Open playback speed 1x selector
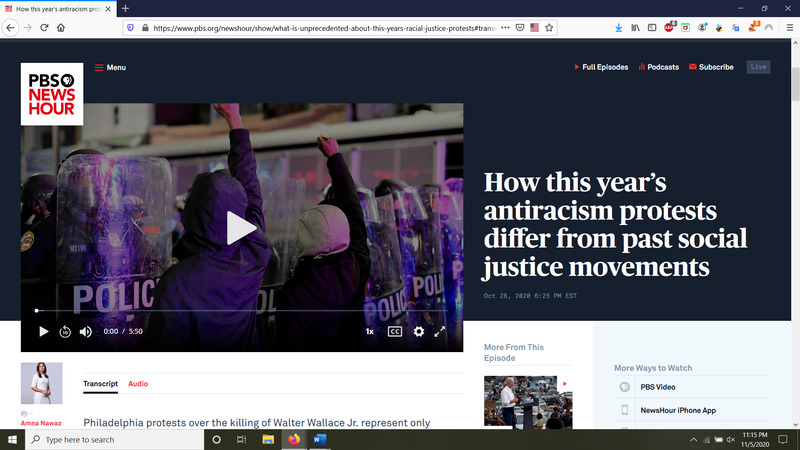800x450 pixels. [369, 332]
